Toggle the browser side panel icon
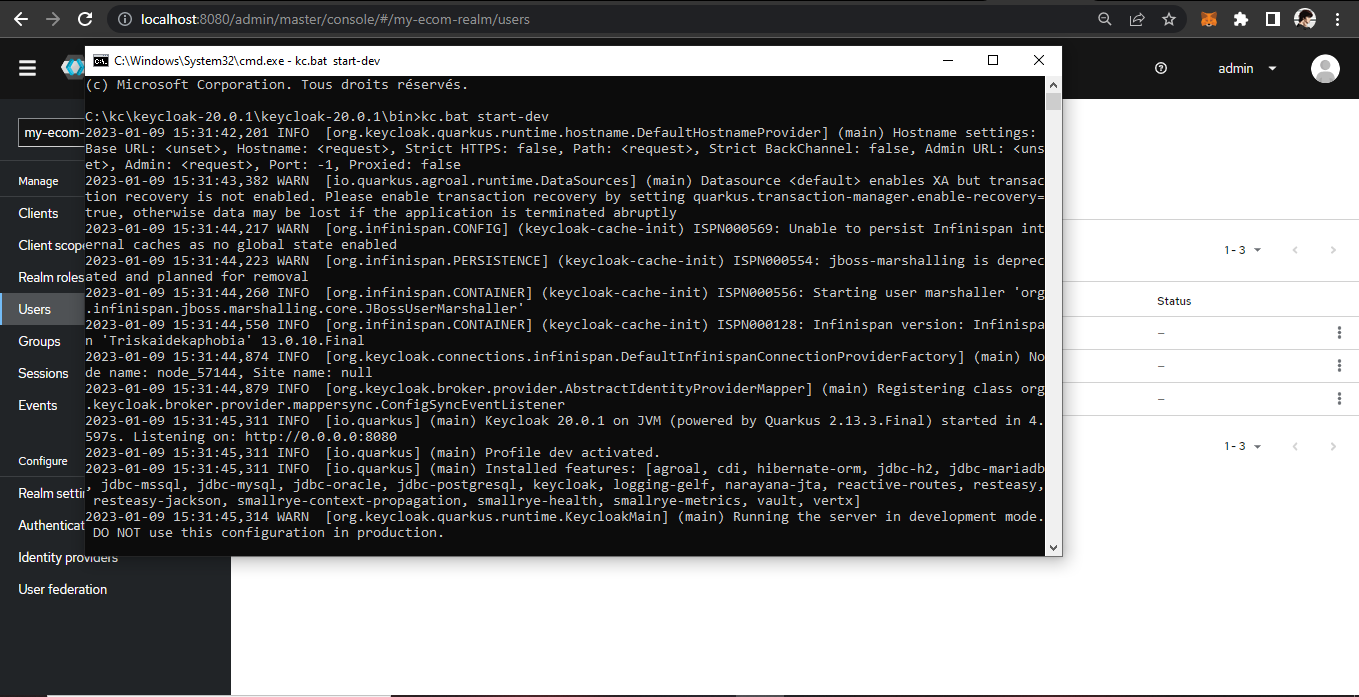This screenshot has width=1359, height=697. point(1272,19)
